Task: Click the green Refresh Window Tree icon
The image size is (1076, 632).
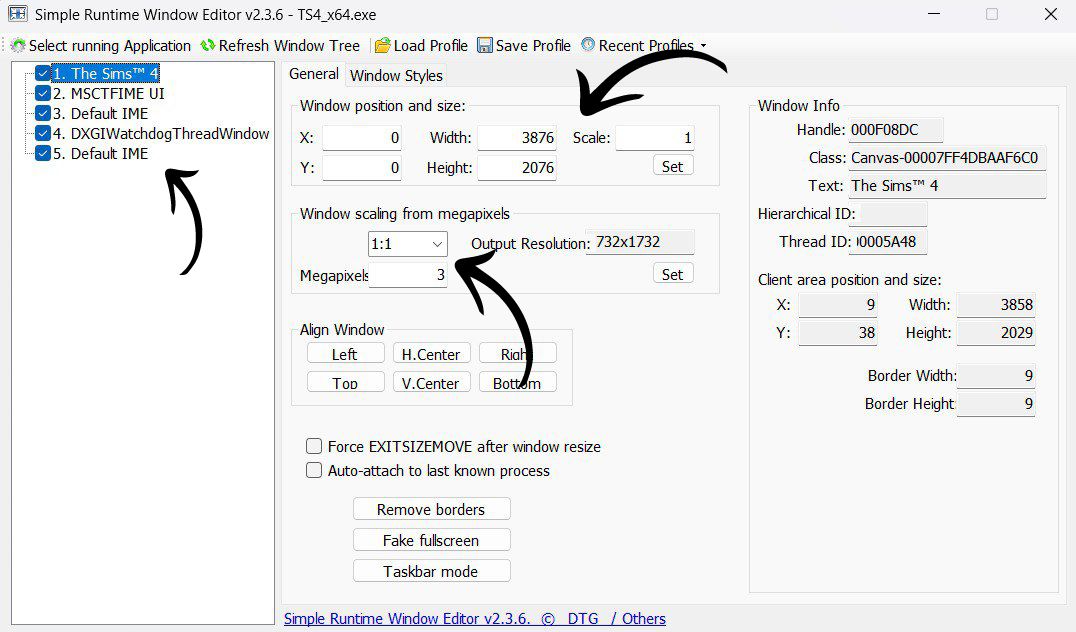Action: click(x=207, y=45)
